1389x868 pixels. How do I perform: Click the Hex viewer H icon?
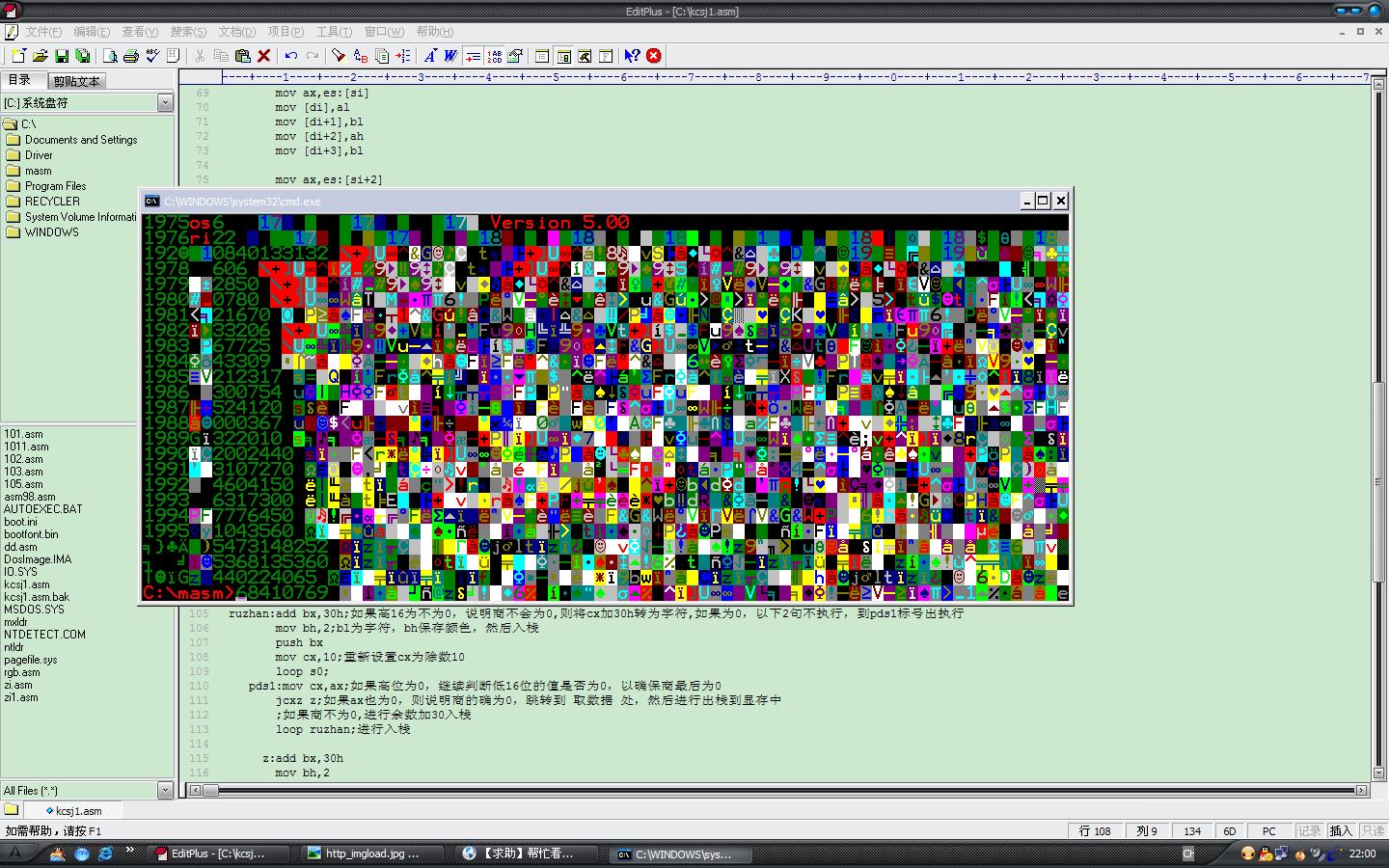point(174,56)
